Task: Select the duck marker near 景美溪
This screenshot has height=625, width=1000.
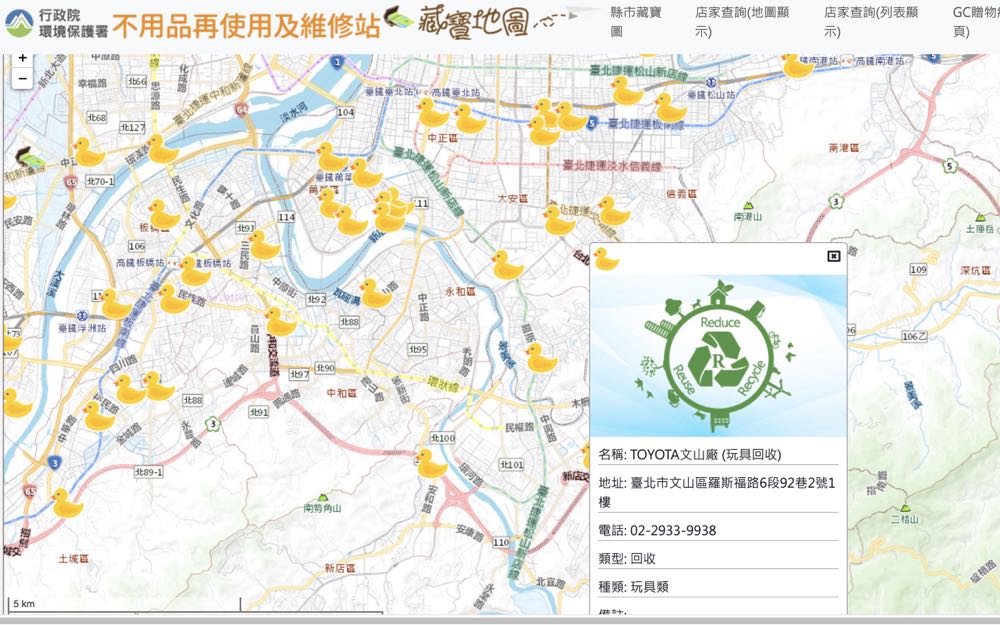Action: [x=541, y=358]
